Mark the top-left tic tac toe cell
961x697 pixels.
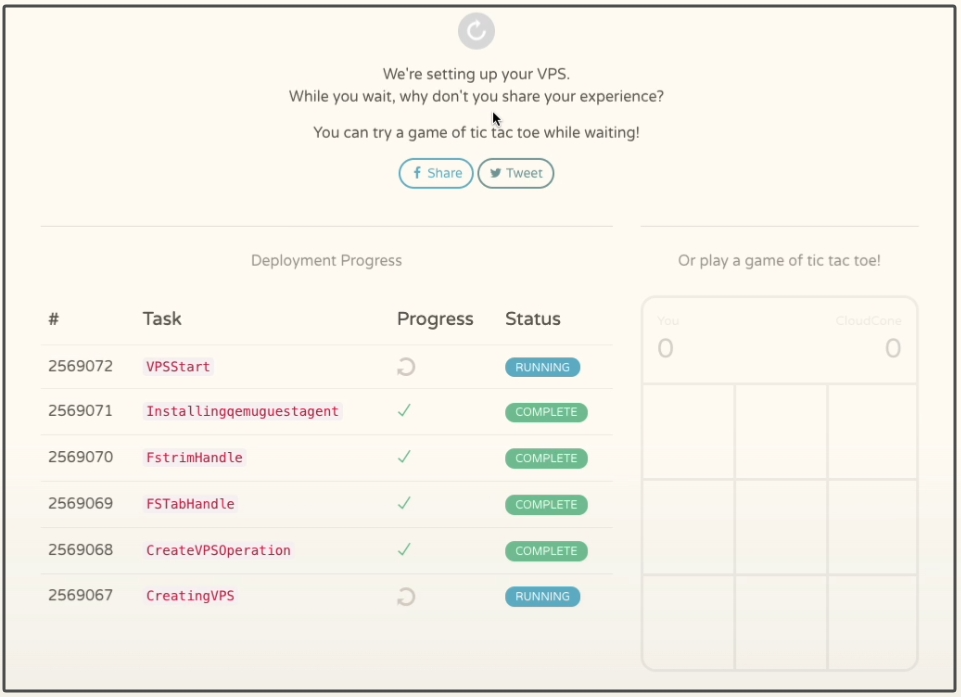(688, 432)
